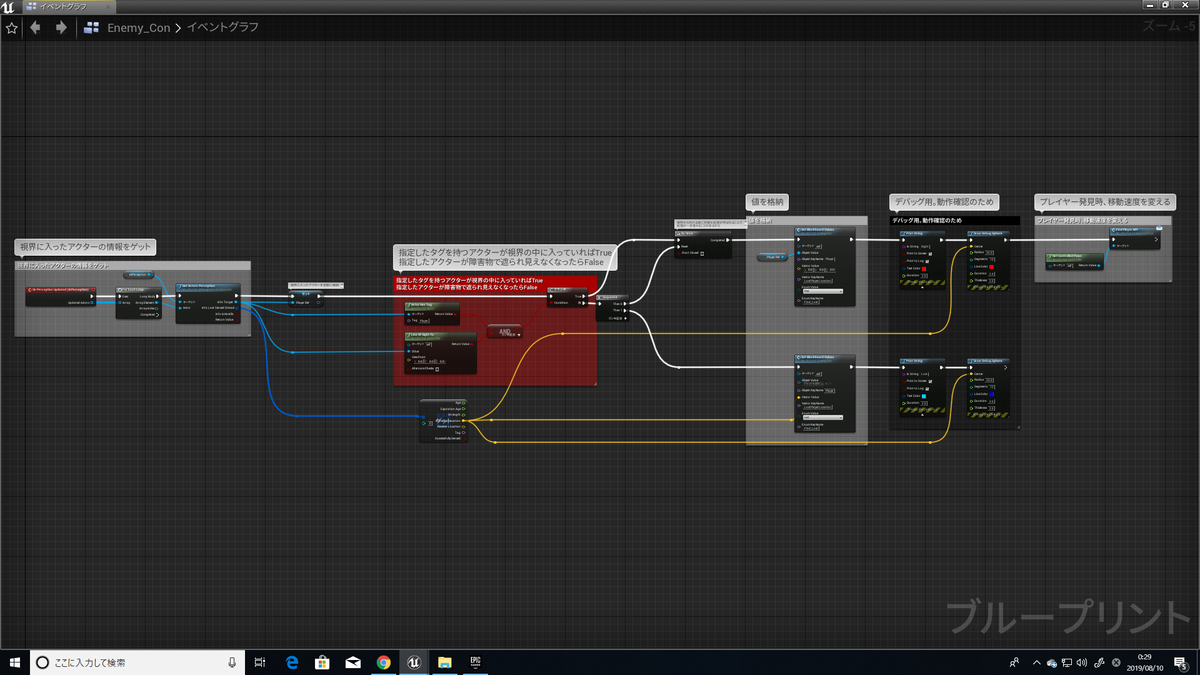Select the Player Ref variable in 値を格納 comment
1200x675 pixels.
pos(771,257)
